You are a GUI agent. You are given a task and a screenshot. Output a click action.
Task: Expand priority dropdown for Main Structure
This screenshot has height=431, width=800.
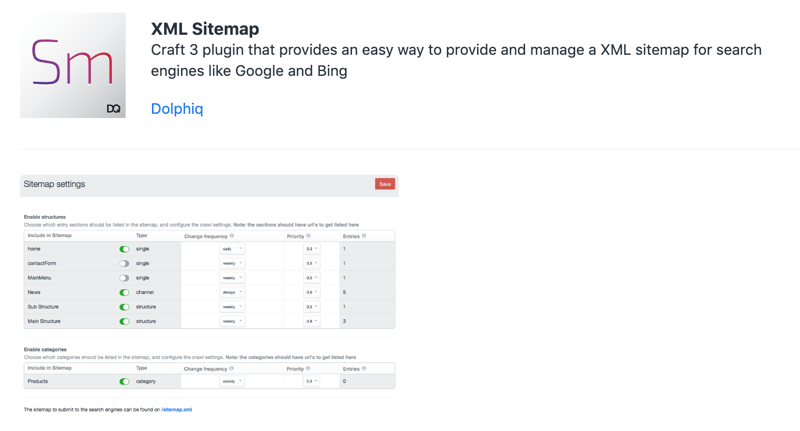pos(311,322)
